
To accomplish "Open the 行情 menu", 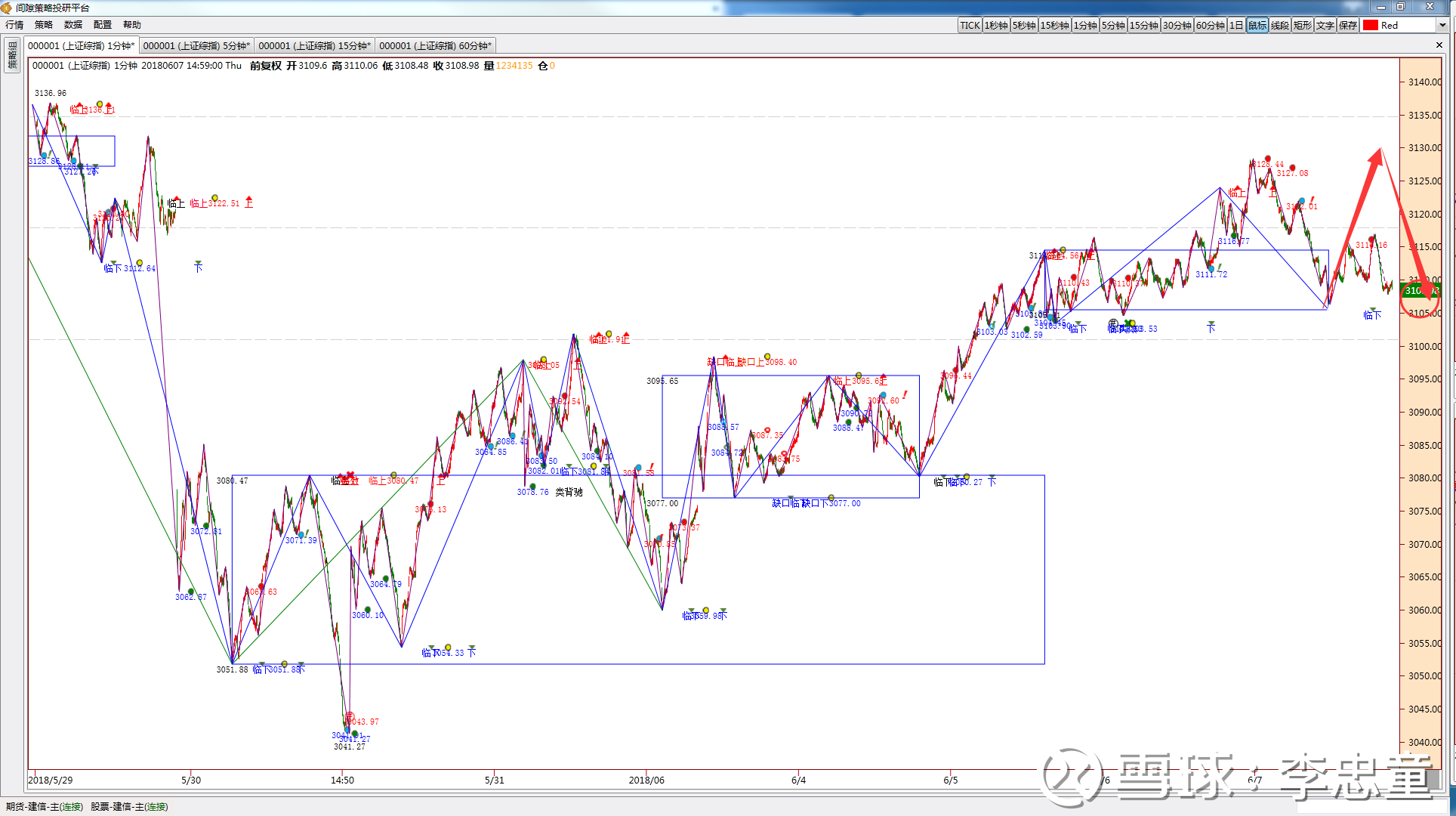I will pyautogui.click(x=14, y=25).
